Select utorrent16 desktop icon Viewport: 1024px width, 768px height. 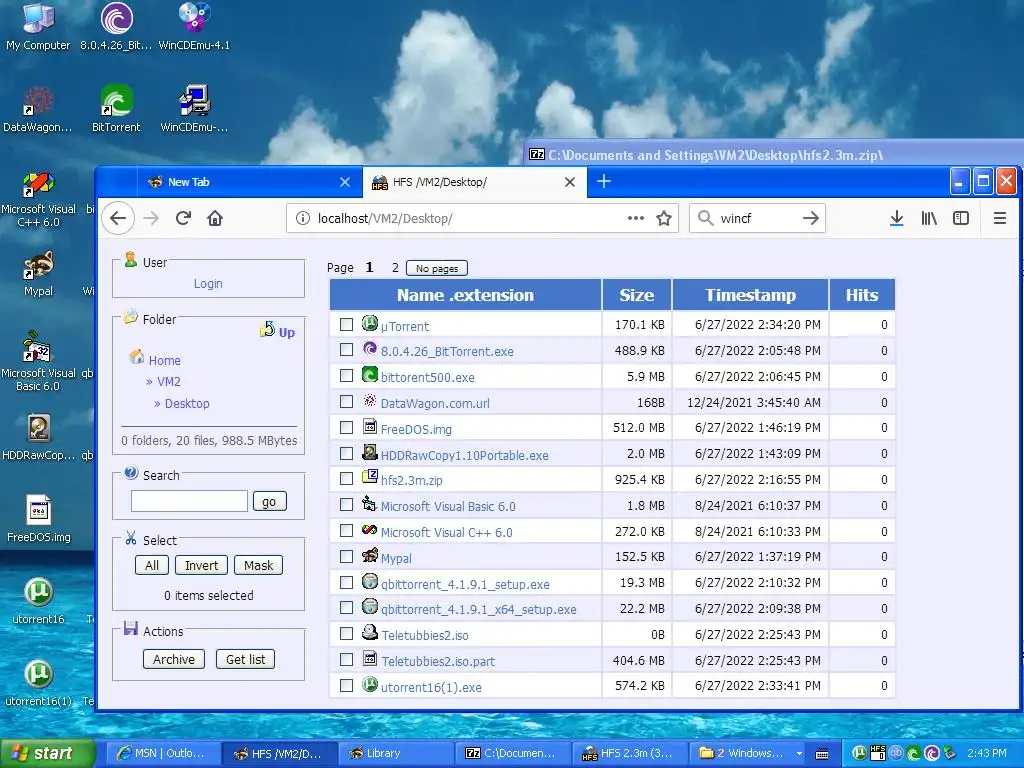[39, 601]
